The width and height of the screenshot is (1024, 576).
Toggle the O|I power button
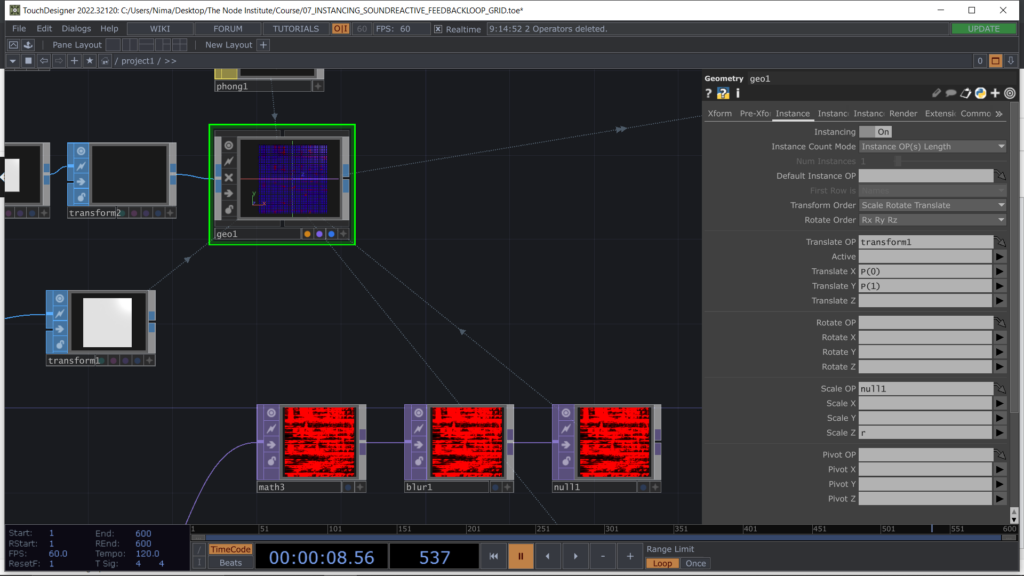(x=340, y=29)
